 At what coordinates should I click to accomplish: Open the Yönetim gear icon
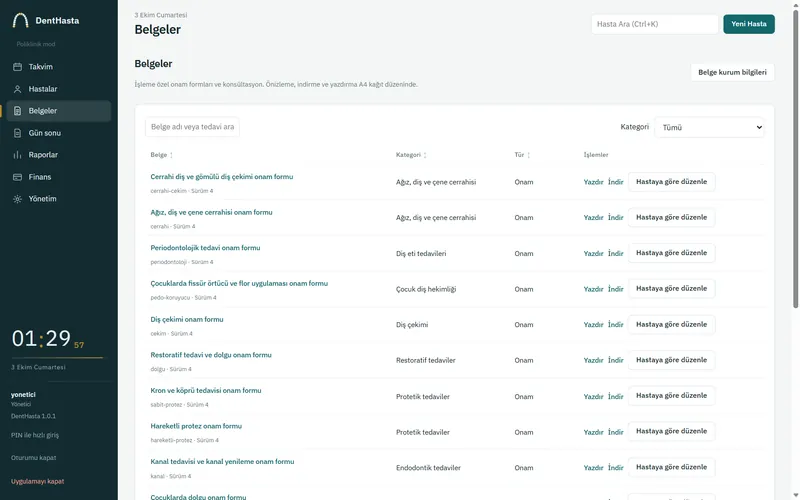point(17,199)
